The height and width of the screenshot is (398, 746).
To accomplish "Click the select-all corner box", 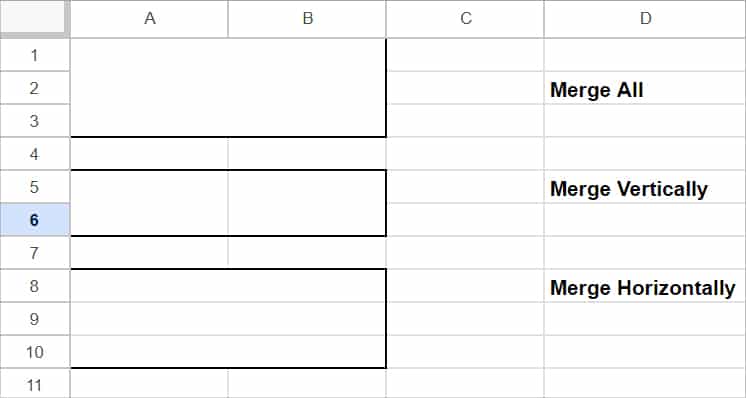I will pyautogui.click(x=33, y=18).
